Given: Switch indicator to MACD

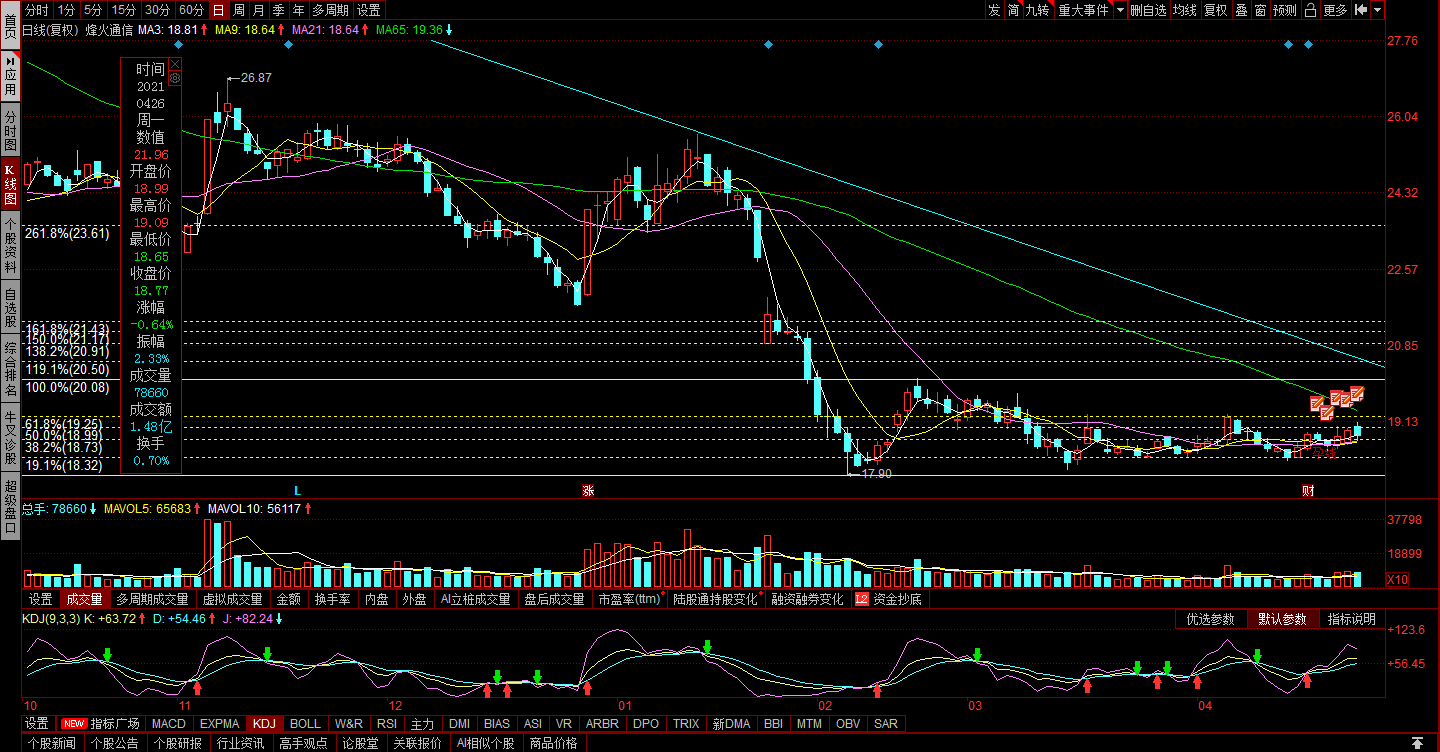Looking at the screenshot, I should [169, 723].
